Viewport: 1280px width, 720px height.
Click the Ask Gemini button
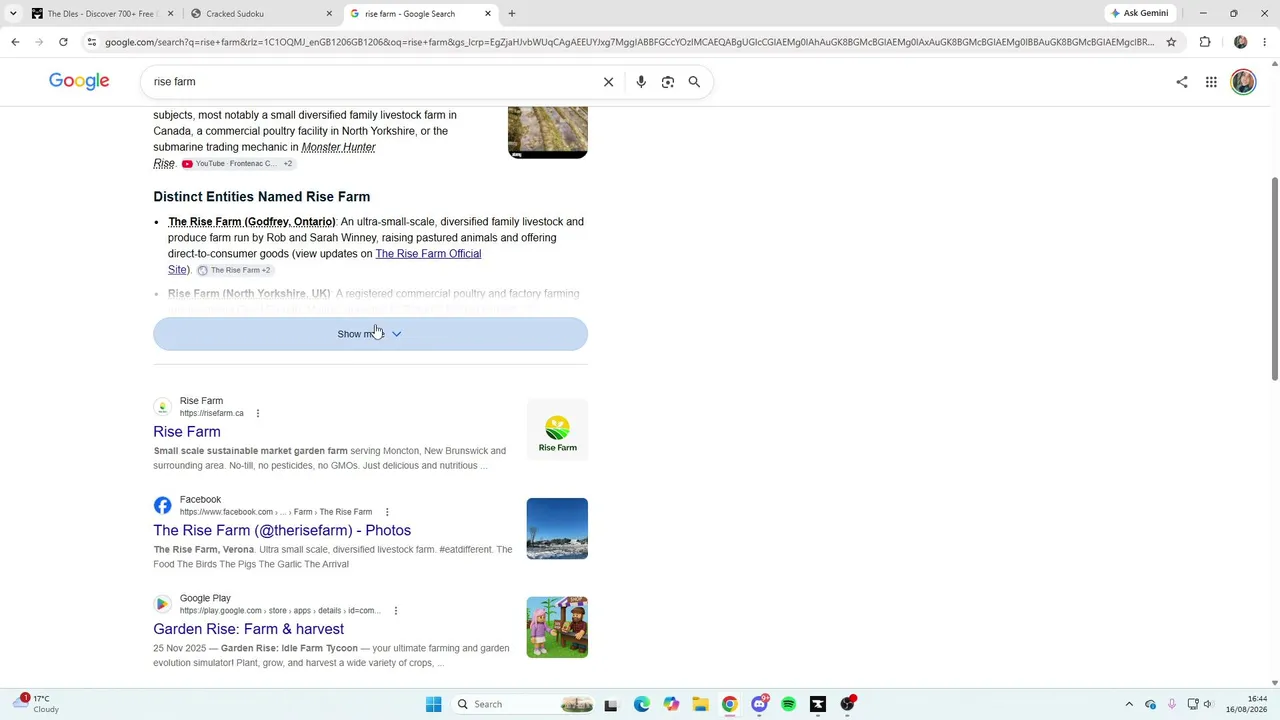tap(1139, 14)
